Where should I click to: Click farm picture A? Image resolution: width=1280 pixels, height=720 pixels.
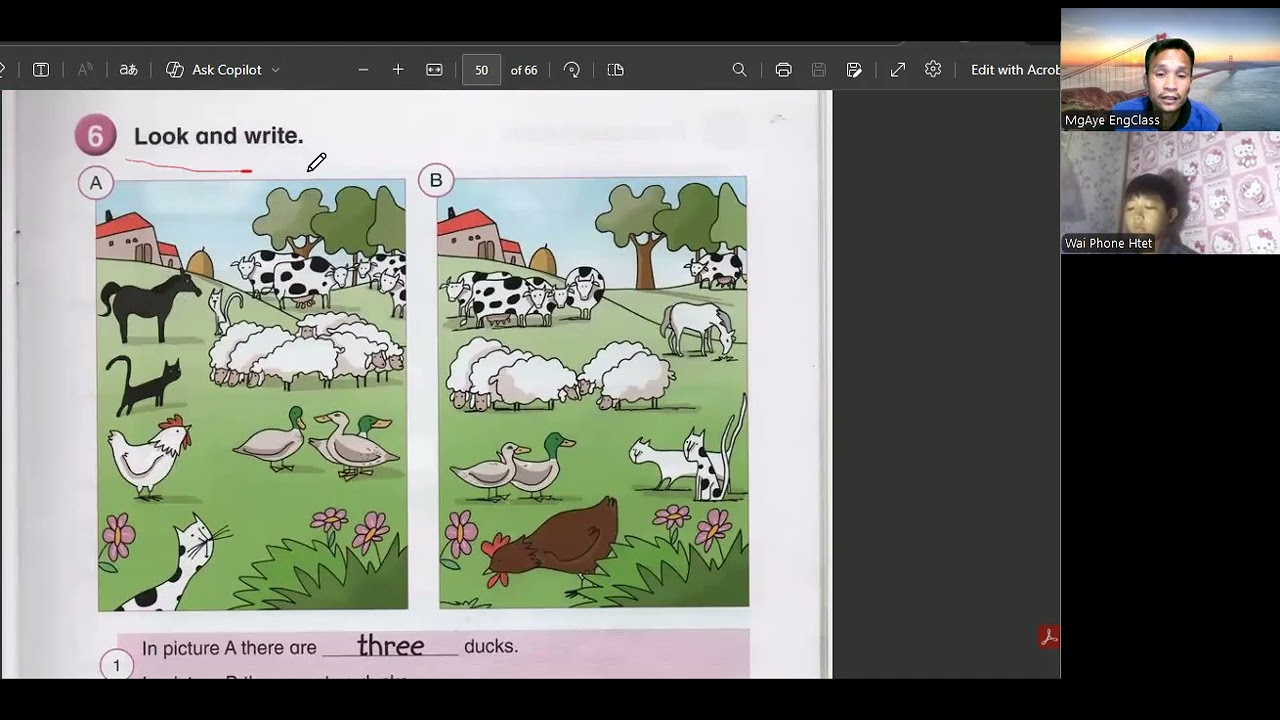pos(252,395)
